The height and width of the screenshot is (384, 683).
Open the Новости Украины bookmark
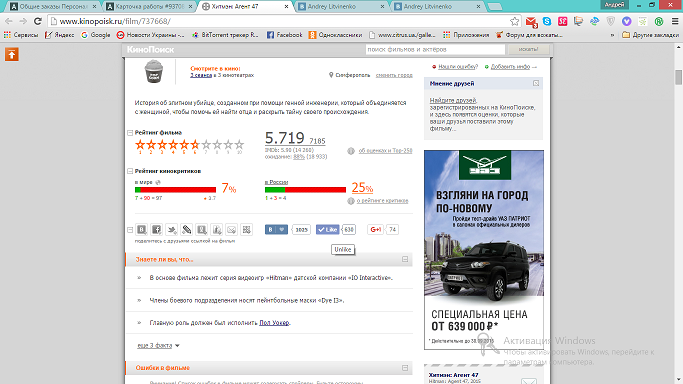tap(151, 35)
